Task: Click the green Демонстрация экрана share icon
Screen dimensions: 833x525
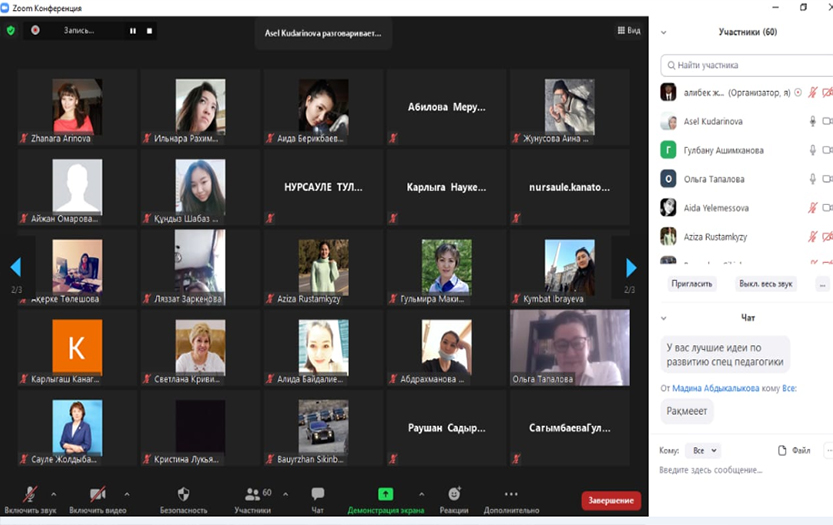Action: click(385, 494)
